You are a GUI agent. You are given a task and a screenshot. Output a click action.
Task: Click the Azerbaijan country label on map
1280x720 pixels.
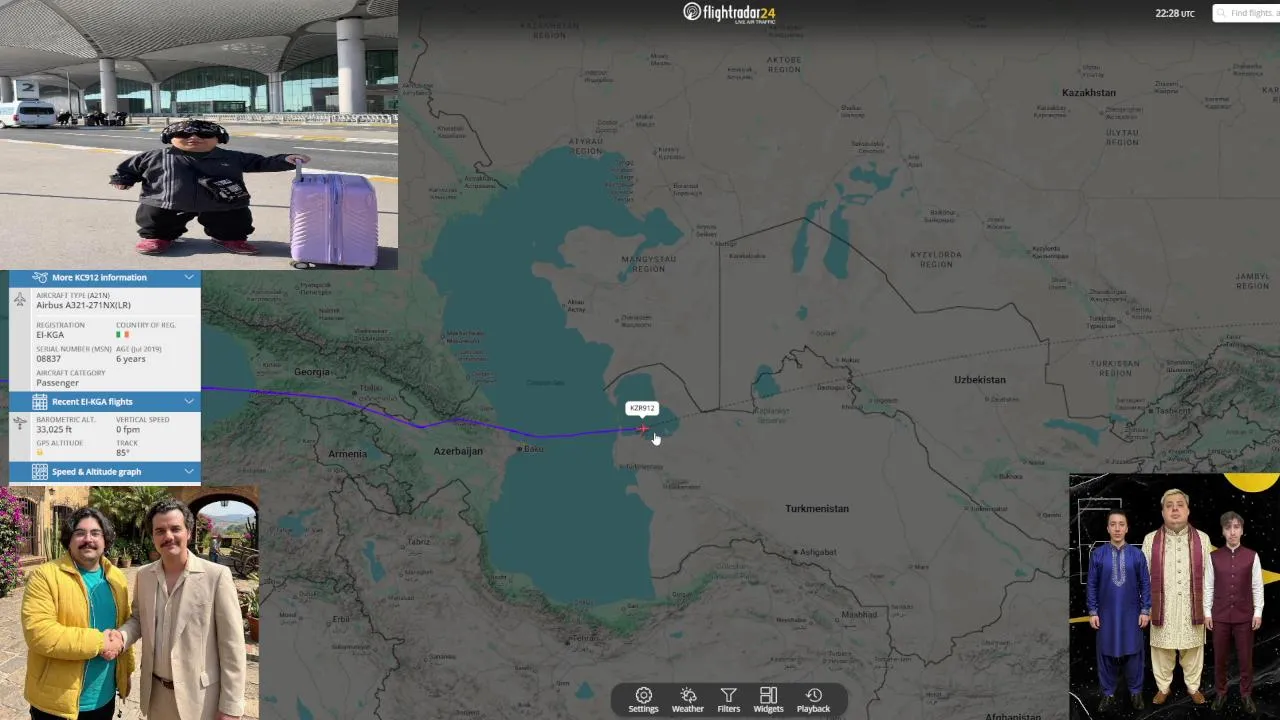pos(458,451)
